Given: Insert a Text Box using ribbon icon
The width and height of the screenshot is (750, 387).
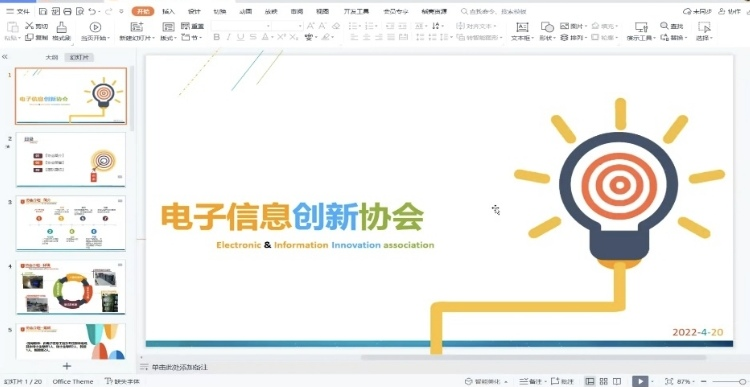Looking at the screenshot, I should (x=522, y=27).
